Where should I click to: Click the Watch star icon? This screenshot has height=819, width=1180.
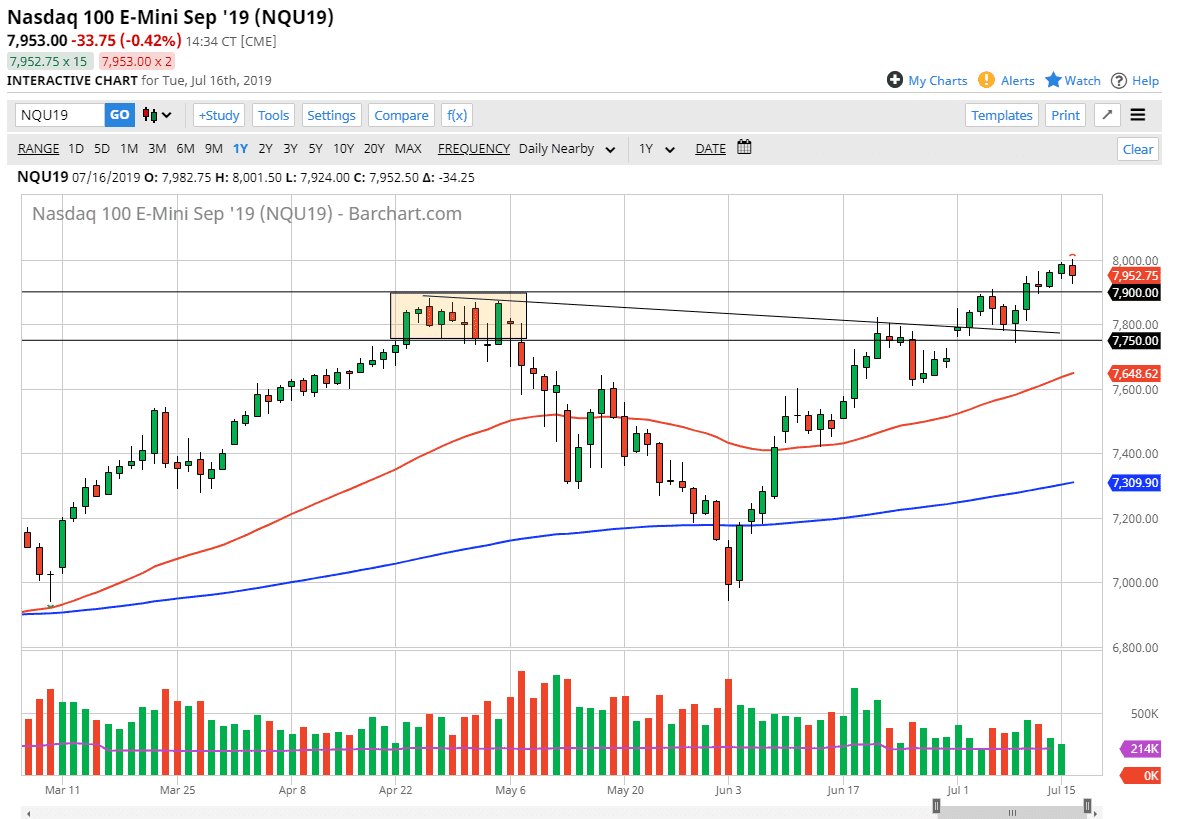[1053, 80]
